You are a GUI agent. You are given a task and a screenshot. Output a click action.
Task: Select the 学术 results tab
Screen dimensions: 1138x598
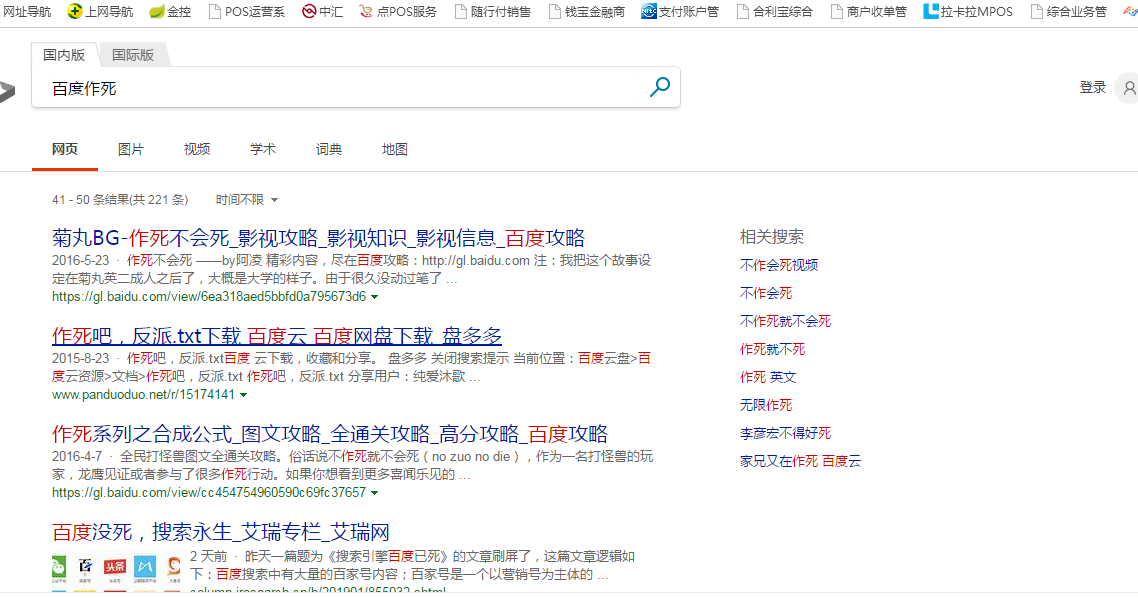(x=263, y=150)
